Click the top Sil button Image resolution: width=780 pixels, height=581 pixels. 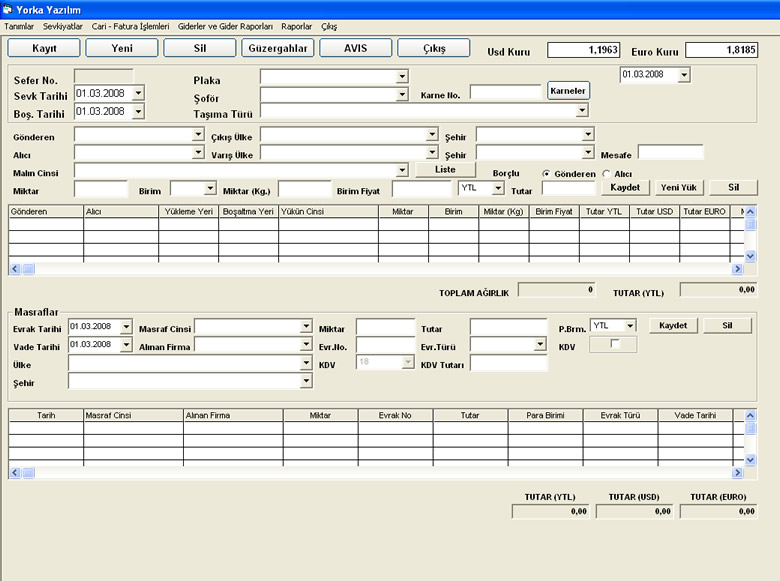[200, 48]
